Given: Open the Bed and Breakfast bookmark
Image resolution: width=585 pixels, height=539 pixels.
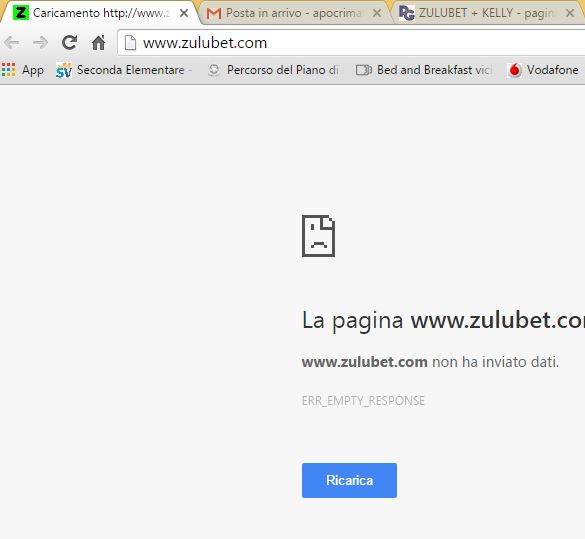Looking at the screenshot, I should click(424, 70).
